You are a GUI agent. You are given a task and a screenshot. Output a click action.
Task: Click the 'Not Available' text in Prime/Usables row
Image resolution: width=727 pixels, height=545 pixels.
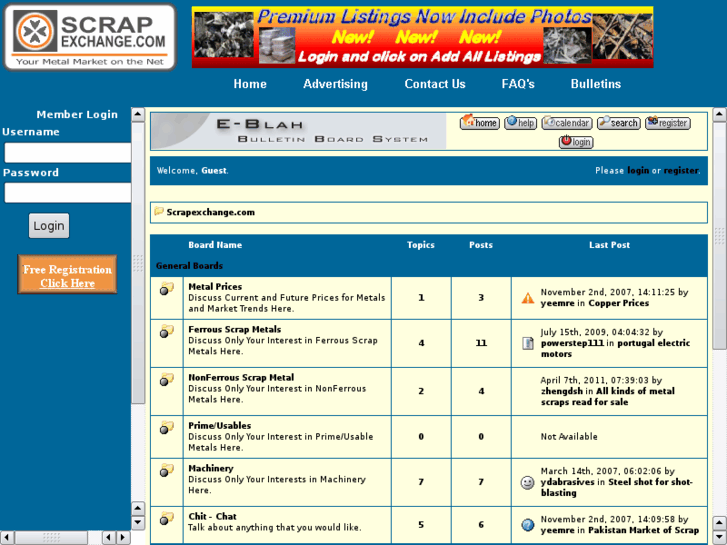[569, 436]
